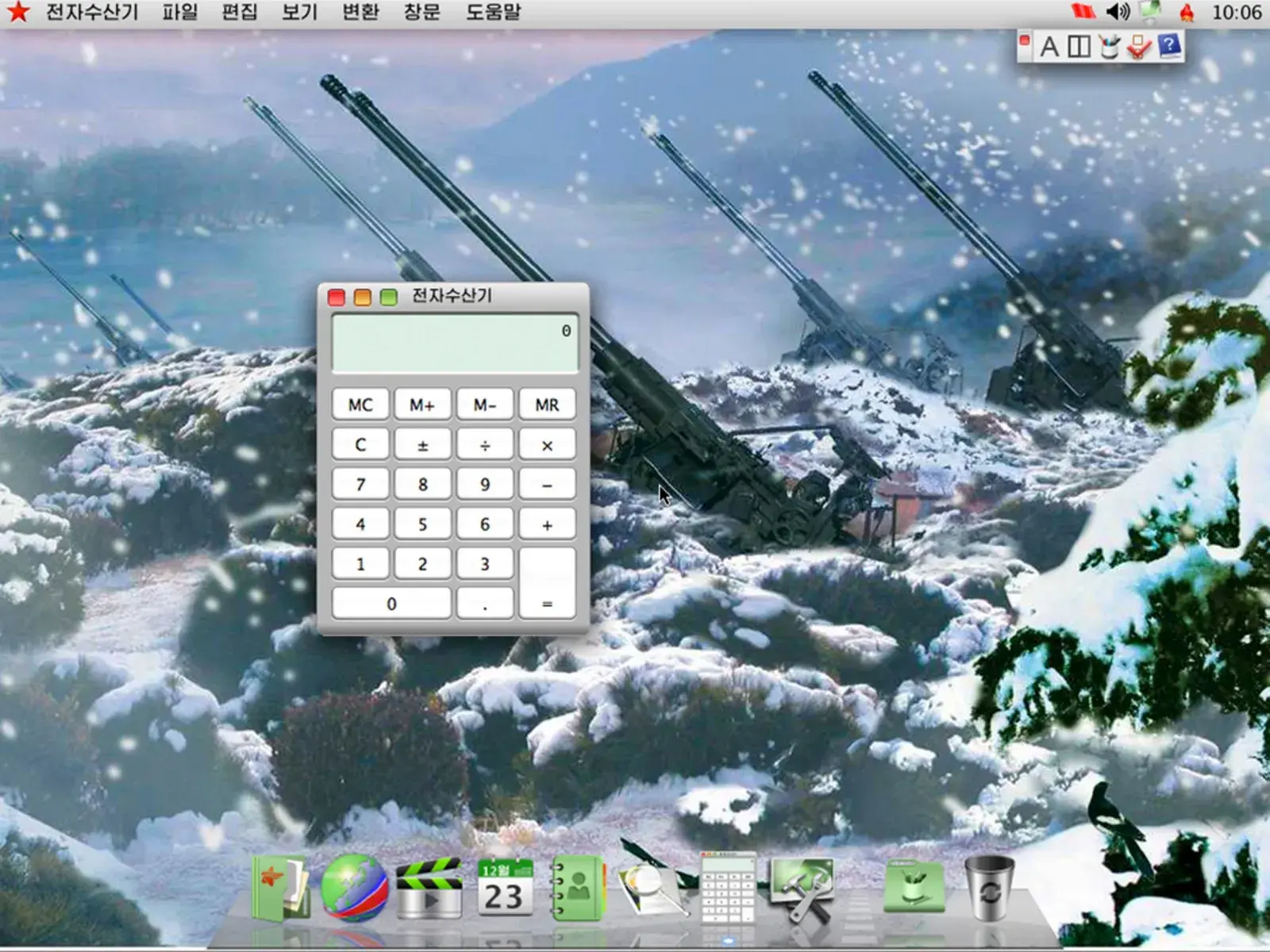1270x952 pixels.
Task: Open the calendar dock icon showing 23
Action: 504,888
